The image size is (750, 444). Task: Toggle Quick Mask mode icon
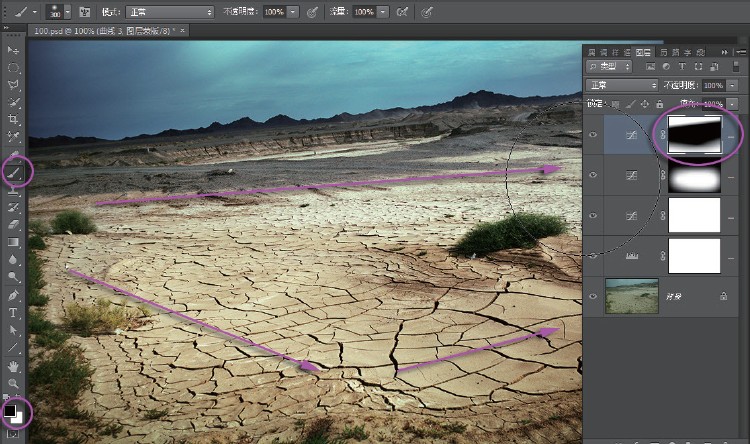coord(12,434)
